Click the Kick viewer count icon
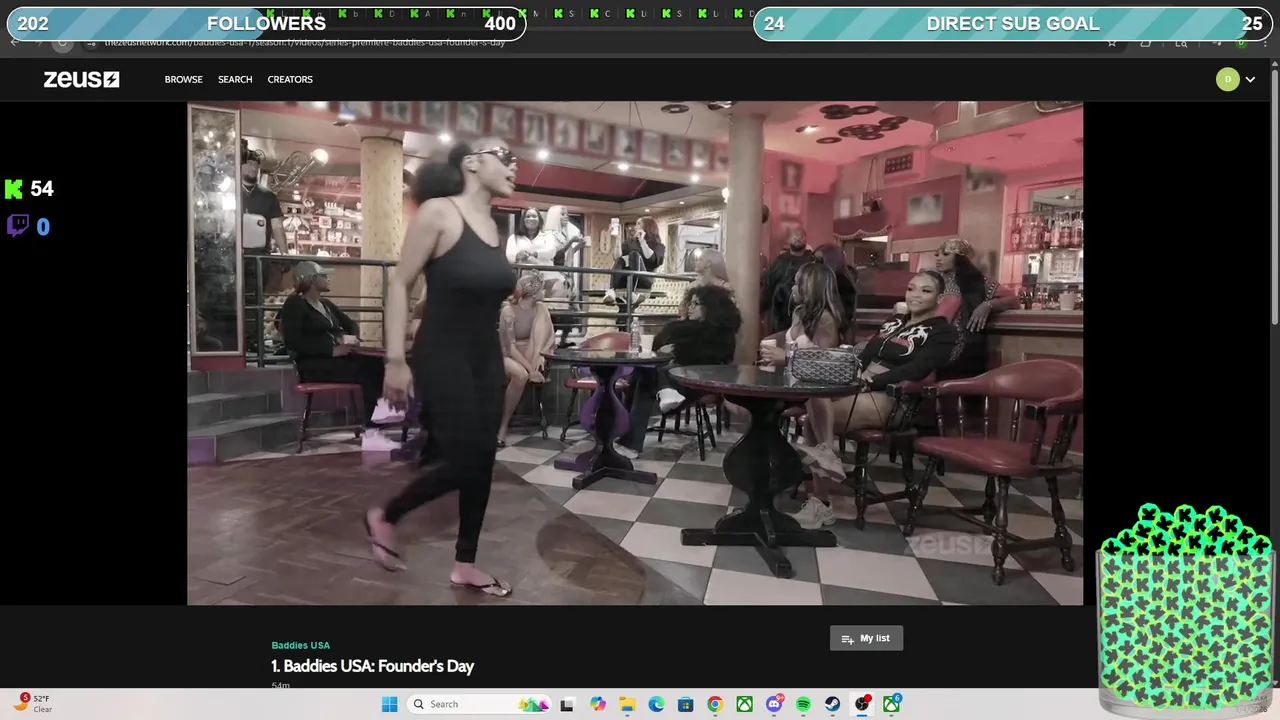Image resolution: width=1280 pixels, height=720 pixels. [14, 189]
